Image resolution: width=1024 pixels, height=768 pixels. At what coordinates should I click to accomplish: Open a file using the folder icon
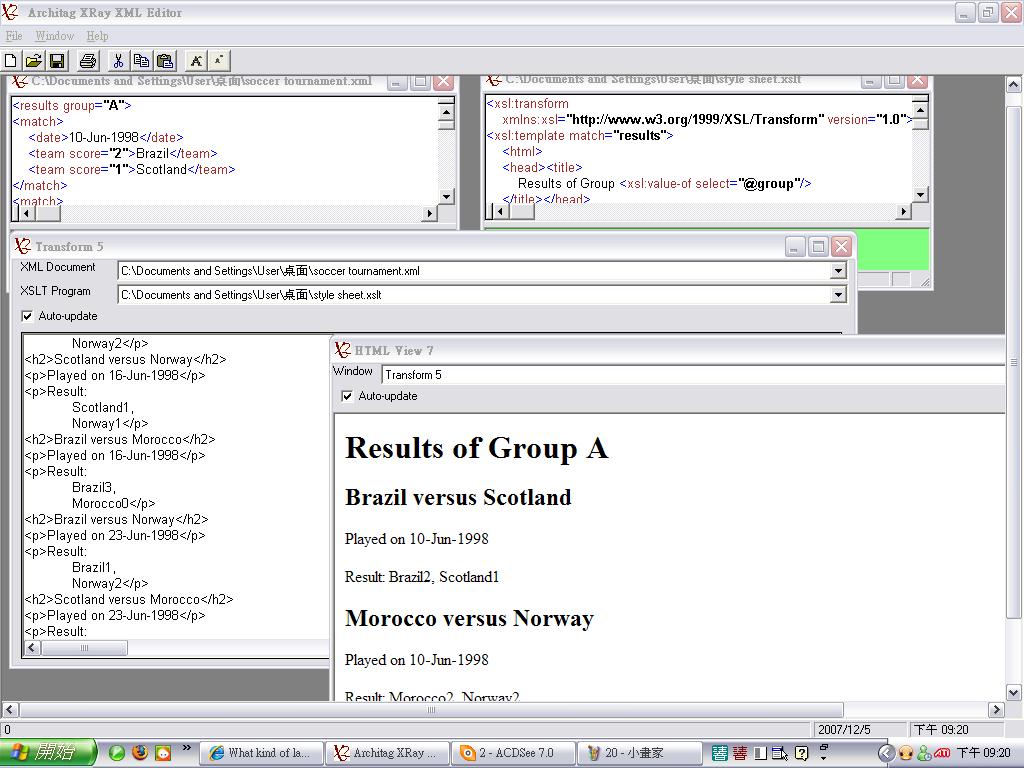tap(33, 61)
